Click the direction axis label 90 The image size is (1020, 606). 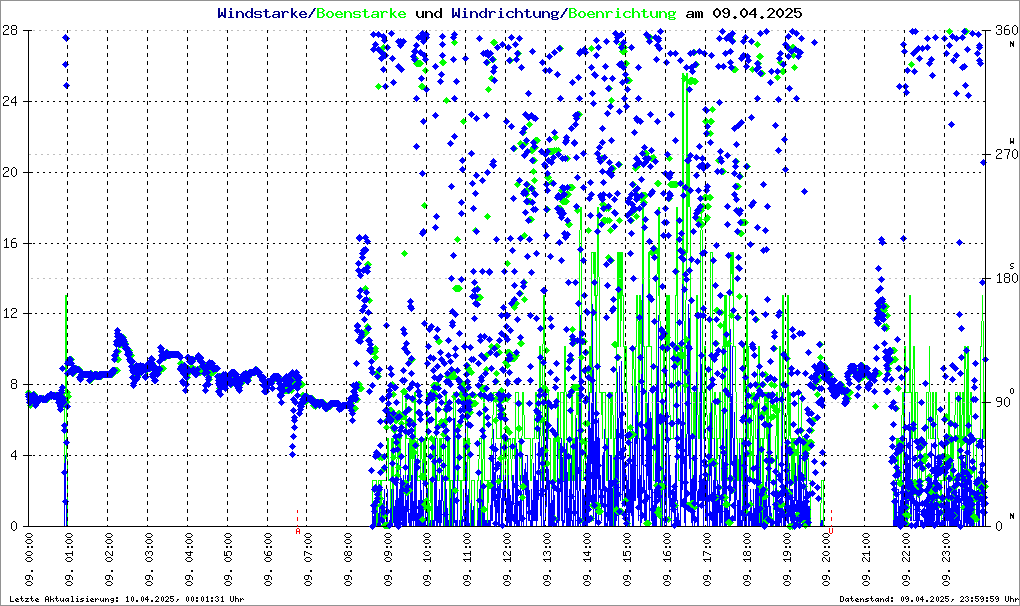tap(1004, 402)
